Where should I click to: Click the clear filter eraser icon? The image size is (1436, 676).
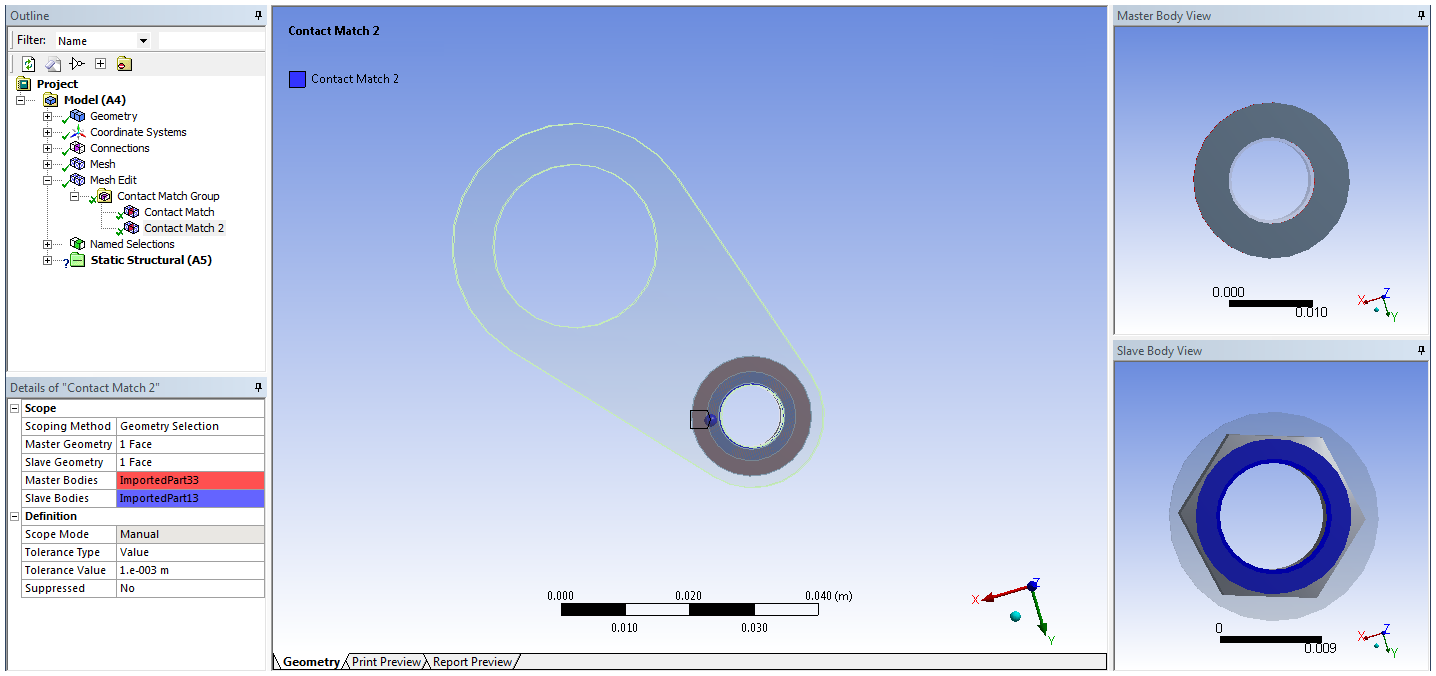point(53,64)
